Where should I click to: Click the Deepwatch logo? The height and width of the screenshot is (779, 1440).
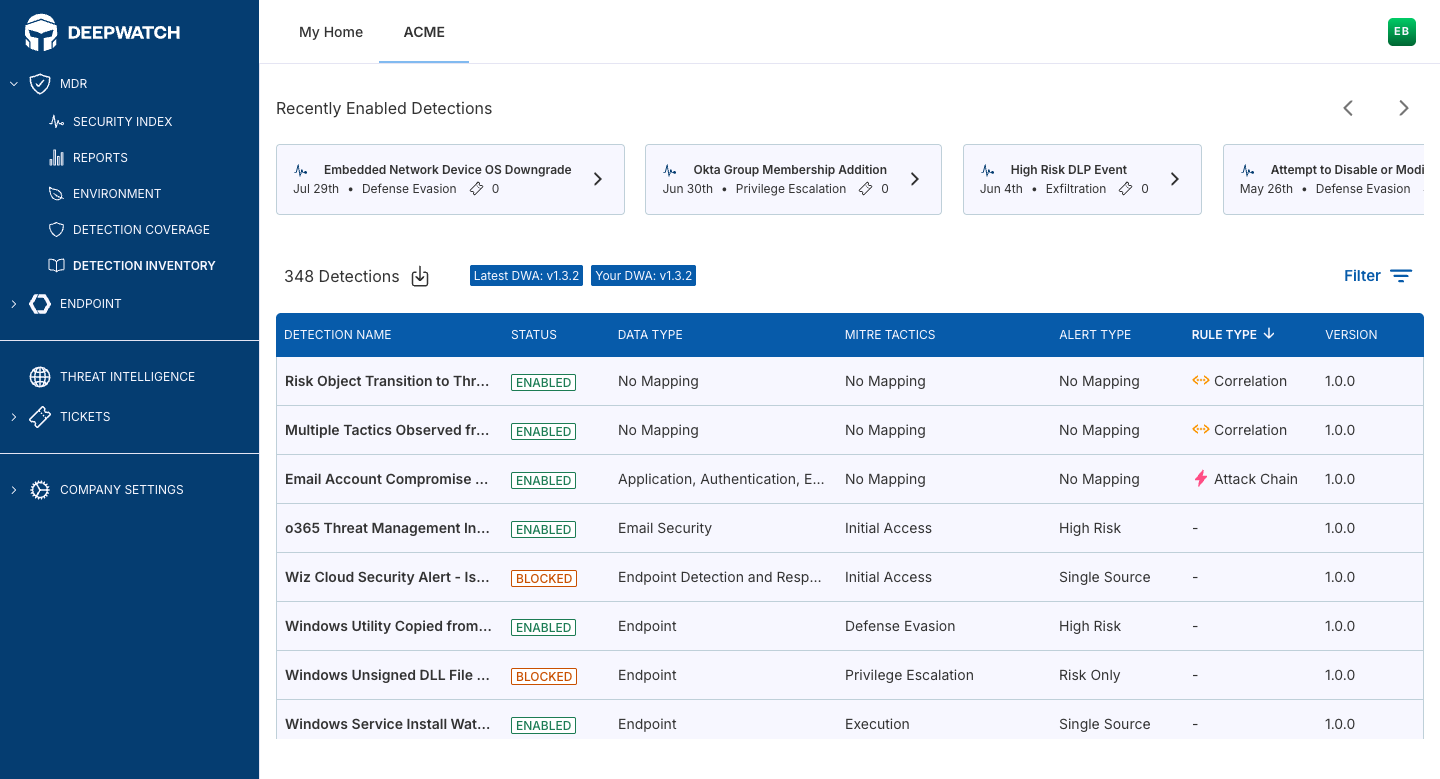tap(103, 32)
